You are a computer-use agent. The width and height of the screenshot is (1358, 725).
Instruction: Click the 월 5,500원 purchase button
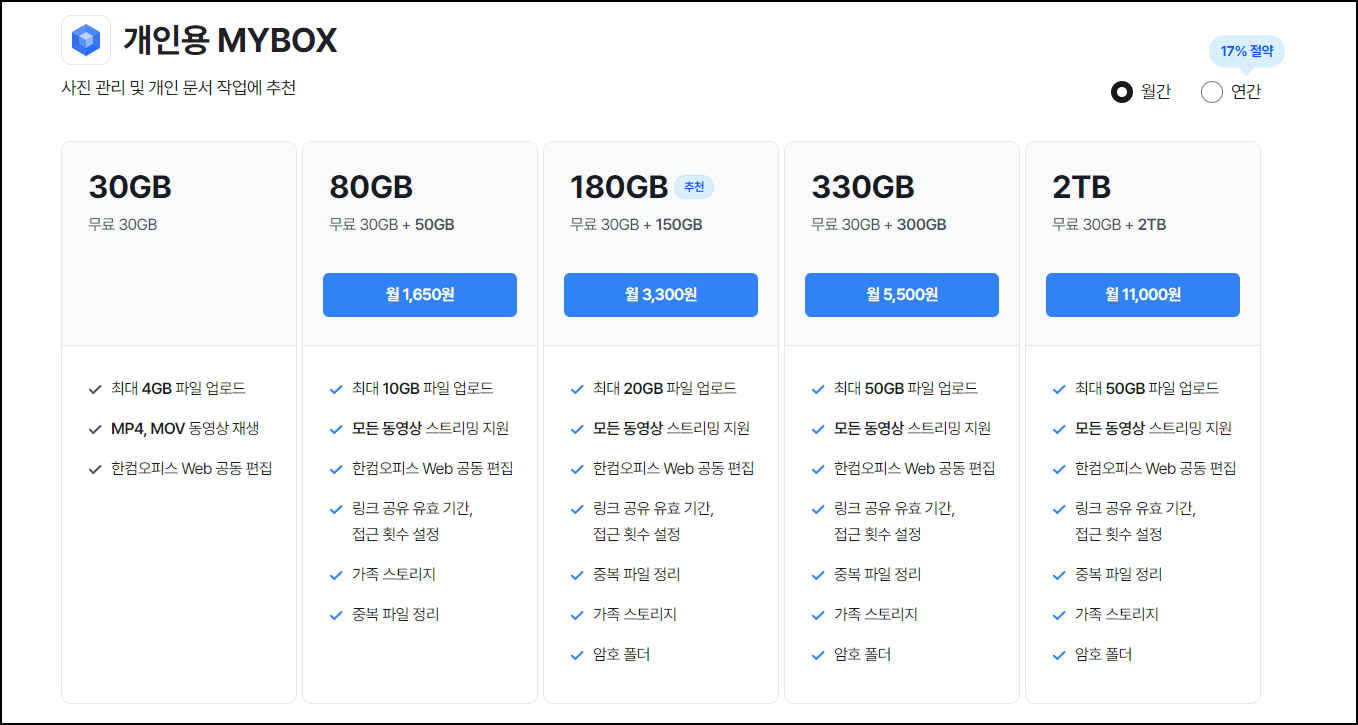[902, 295]
